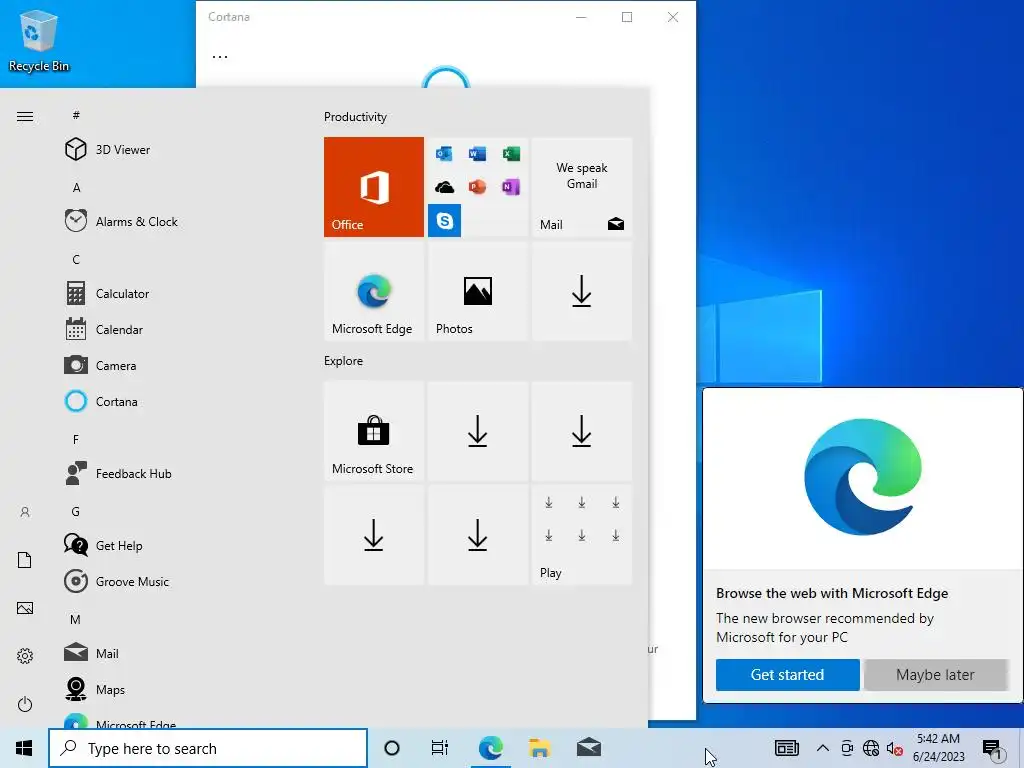Screen dimensions: 1024x768
Task: Open Word from the Office folder tile
Action: pyautogui.click(x=477, y=153)
